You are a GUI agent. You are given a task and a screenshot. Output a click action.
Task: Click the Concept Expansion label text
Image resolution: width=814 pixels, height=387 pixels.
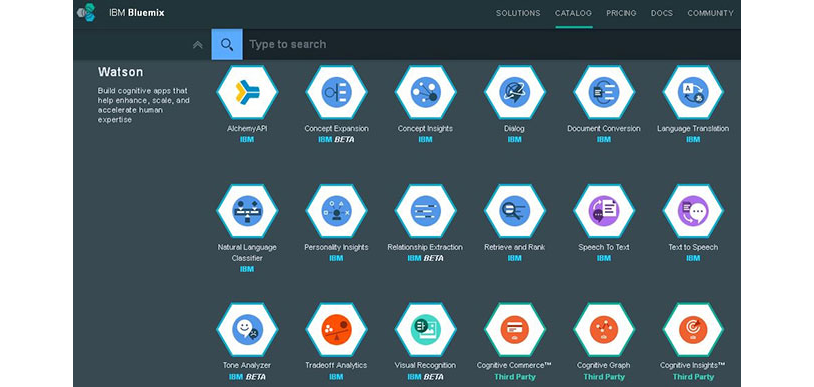(x=336, y=128)
